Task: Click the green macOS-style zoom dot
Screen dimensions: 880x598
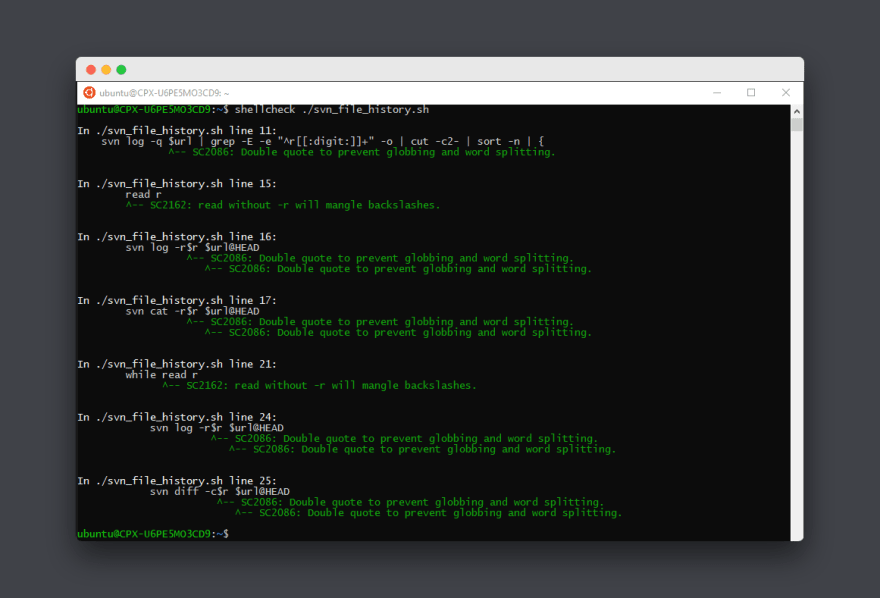Action: (x=121, y=70)
